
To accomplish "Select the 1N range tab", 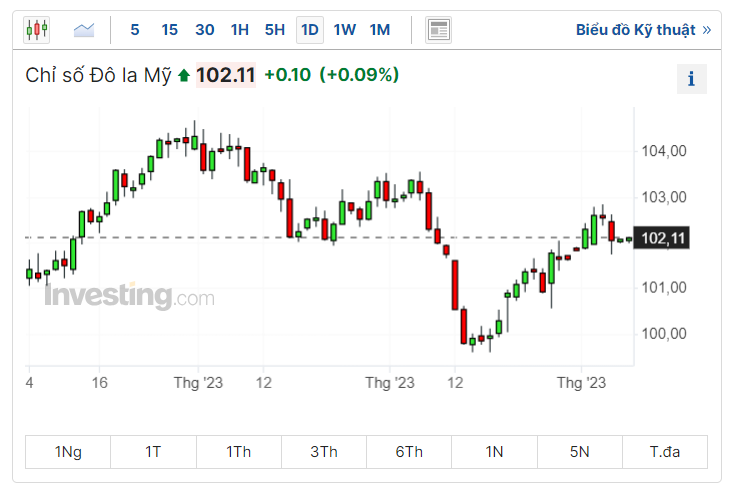I will point(494,452).
